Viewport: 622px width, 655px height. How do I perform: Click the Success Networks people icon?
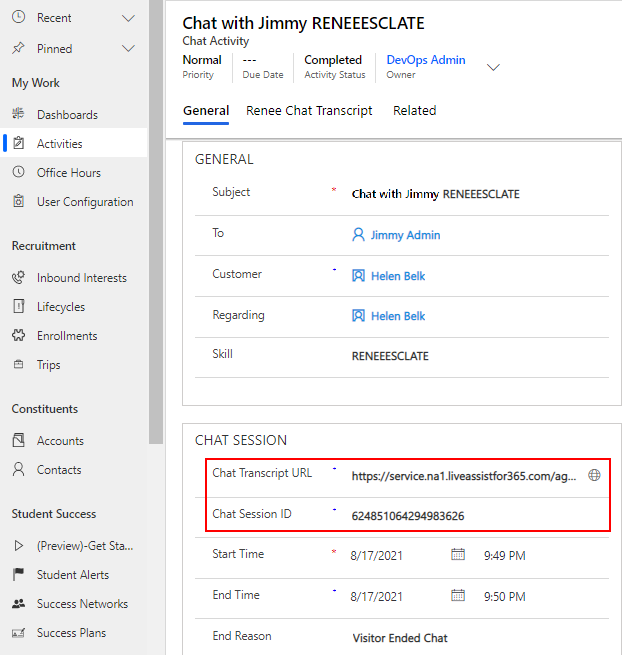(x=18, y=604)
